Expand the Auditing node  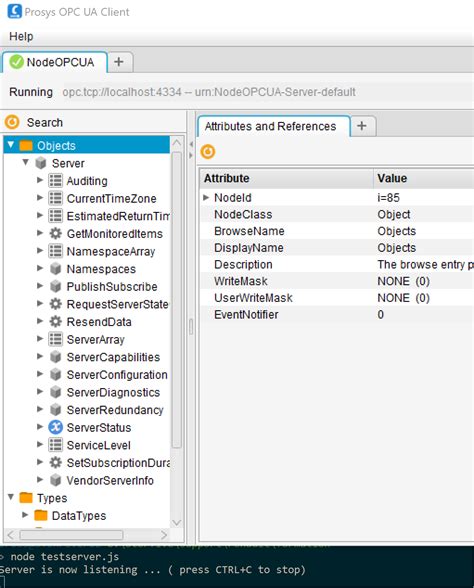(40, 180)
